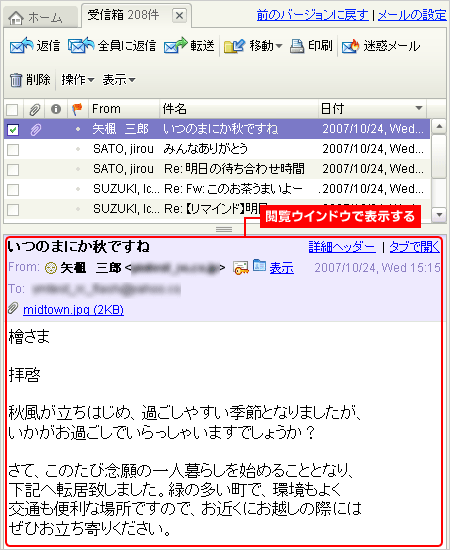Open メールの設定 link

(x=412, y=15)
